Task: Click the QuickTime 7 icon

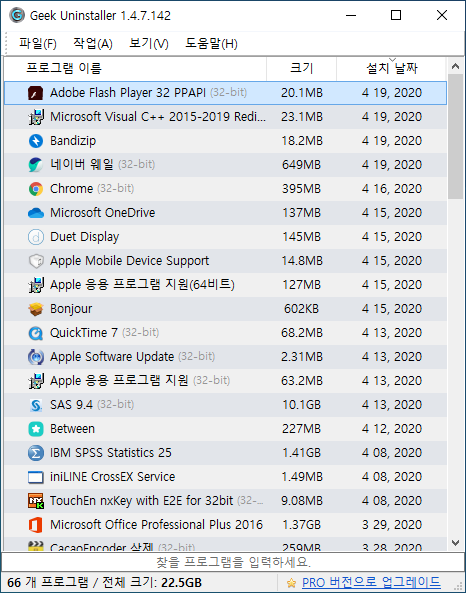Action: (x=36, y=333)
